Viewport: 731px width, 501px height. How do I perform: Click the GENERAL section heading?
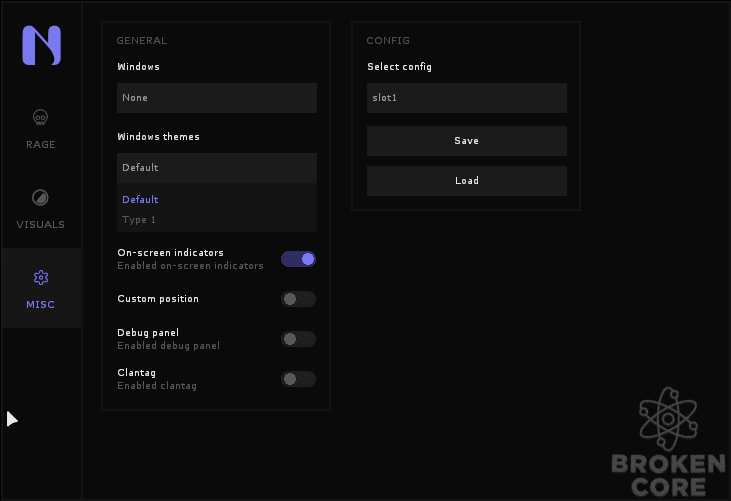(x=142, y=41)
